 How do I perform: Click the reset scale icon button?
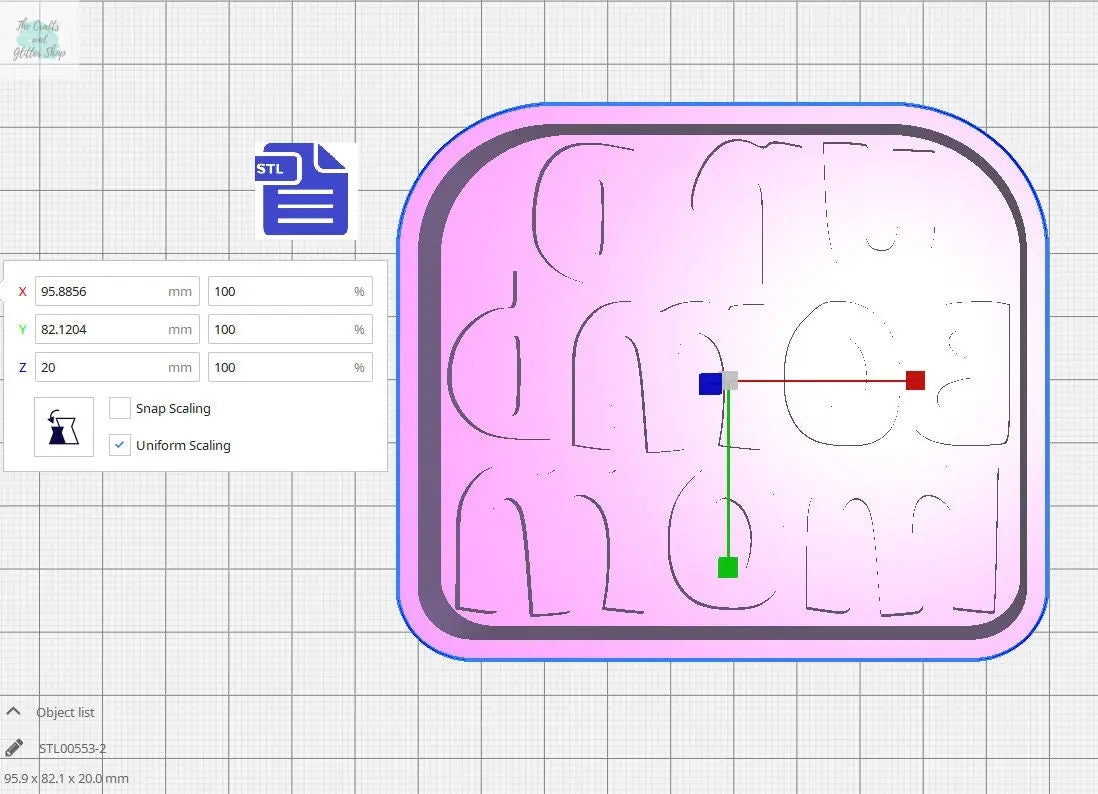tap(63, 427)
